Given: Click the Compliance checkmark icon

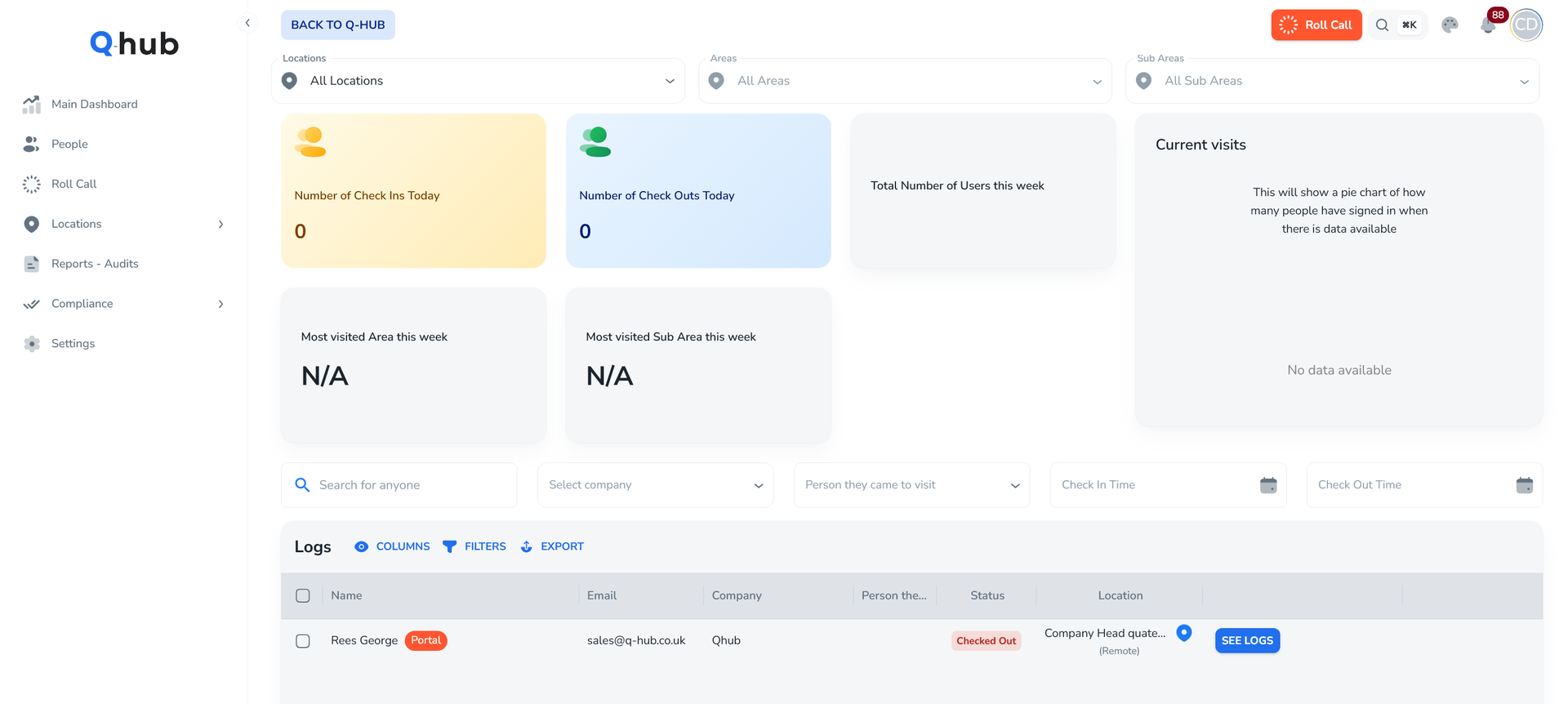Looking at the screenshot, I should click(x=31, y=304).
